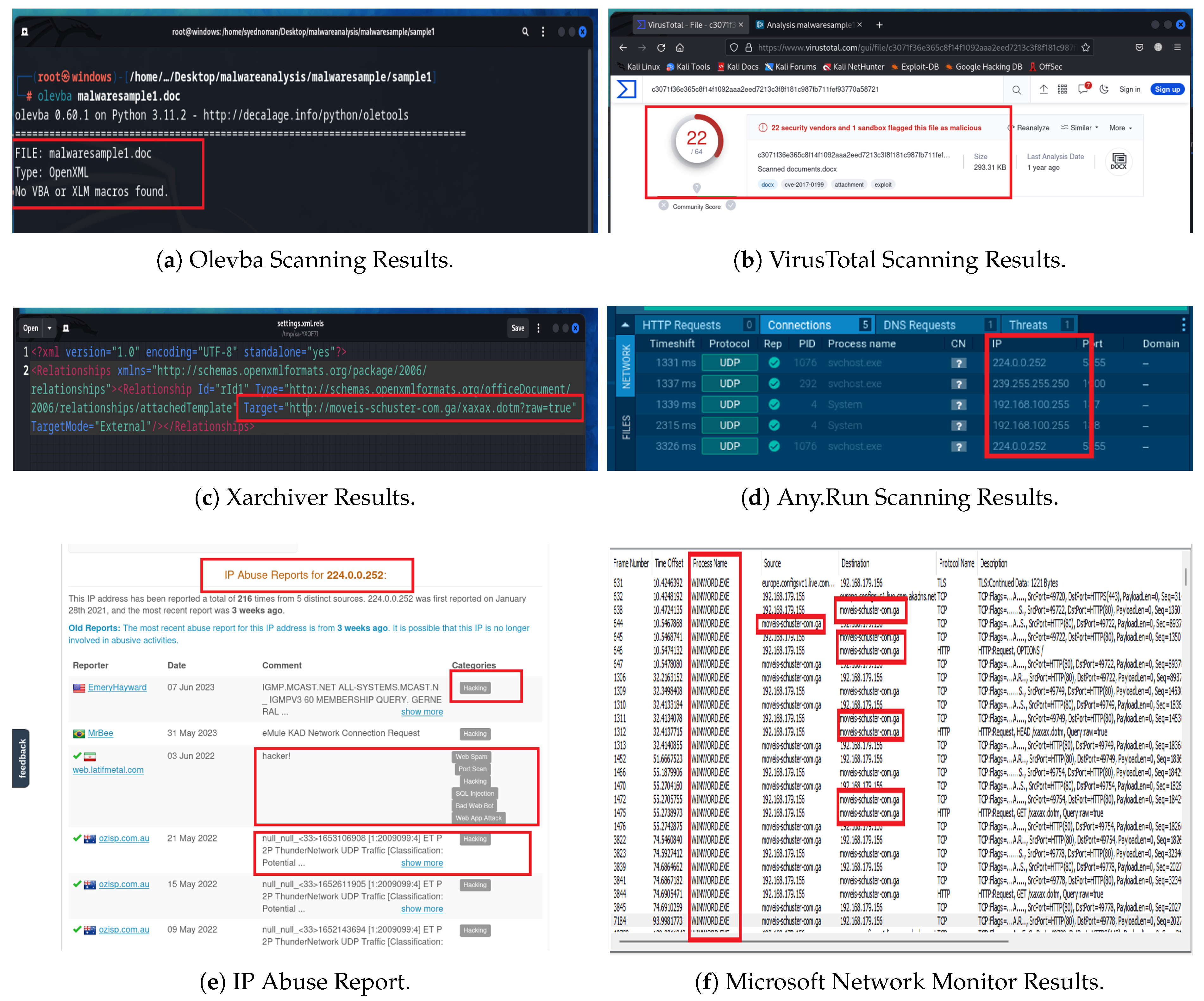Click the CN question icon for 1331 ms row
The width and height of the screenshot is (1204, 1001).
coord(959,363)
